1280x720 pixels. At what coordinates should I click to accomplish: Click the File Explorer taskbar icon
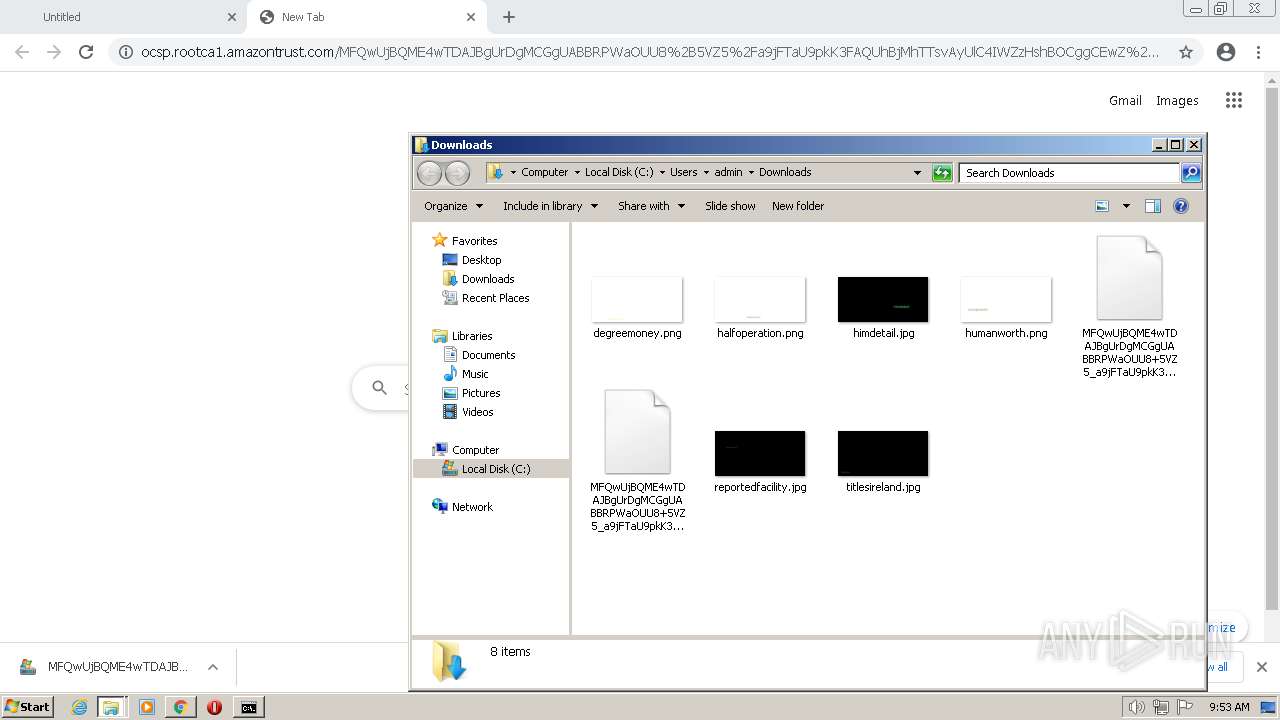coord(111,707)
